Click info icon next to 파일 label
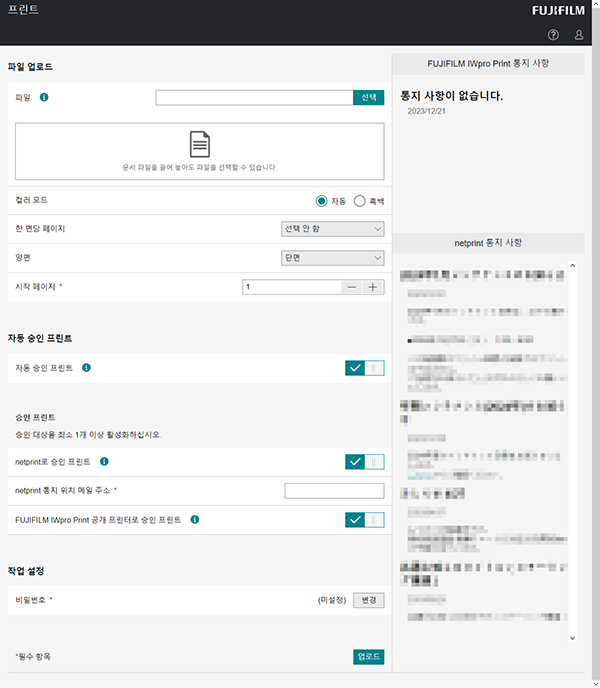Image resolution: width=600 pixels, height=688 pixels. pyautogui.click(x=44, y=98)
